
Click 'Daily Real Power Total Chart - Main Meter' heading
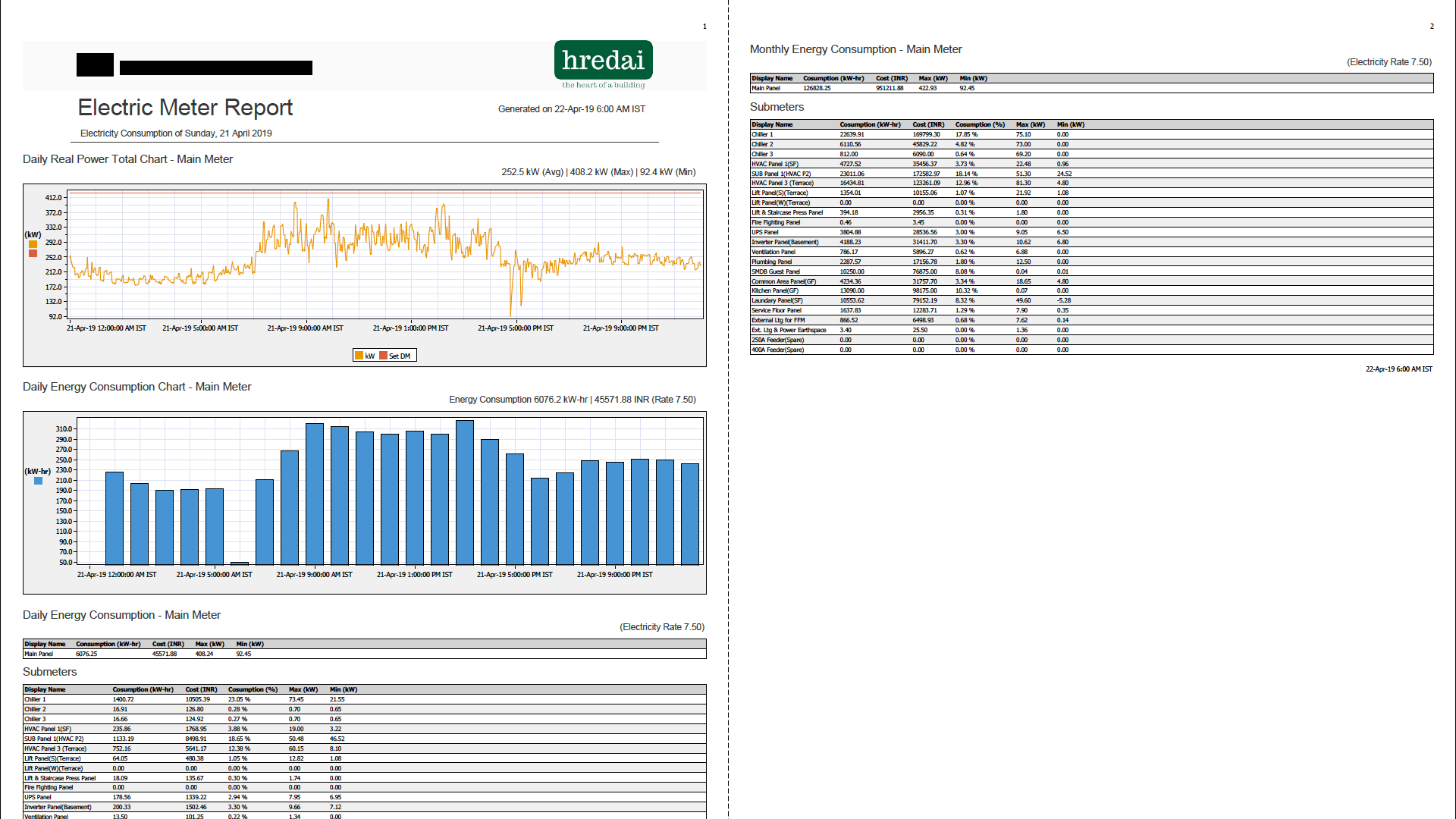click(x=127, y=159)
